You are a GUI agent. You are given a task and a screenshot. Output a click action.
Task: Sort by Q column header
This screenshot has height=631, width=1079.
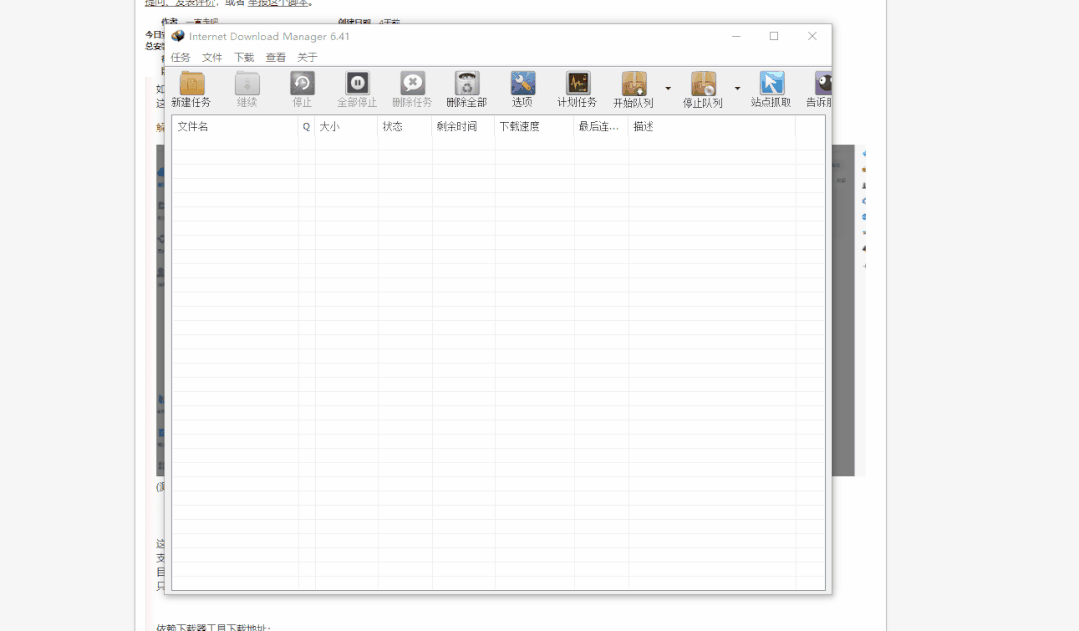pyautogui.click(x=306, y=127)
